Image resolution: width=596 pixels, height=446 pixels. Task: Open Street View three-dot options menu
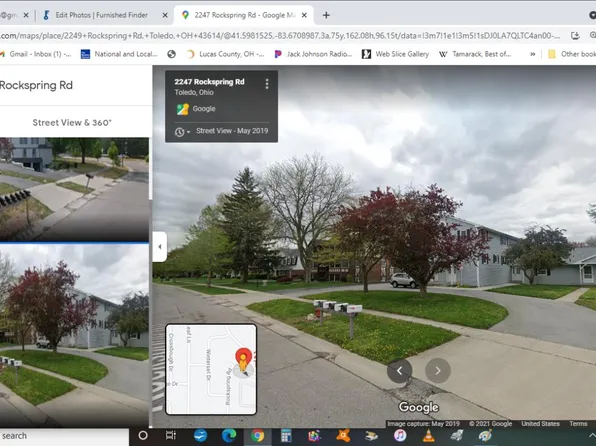pyautogui.click(x=267, y=84)
